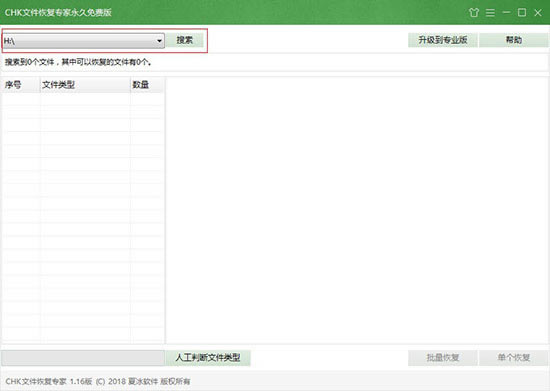
Task: Maximize the CHK recovery window
Action: [x=522, y=13]
